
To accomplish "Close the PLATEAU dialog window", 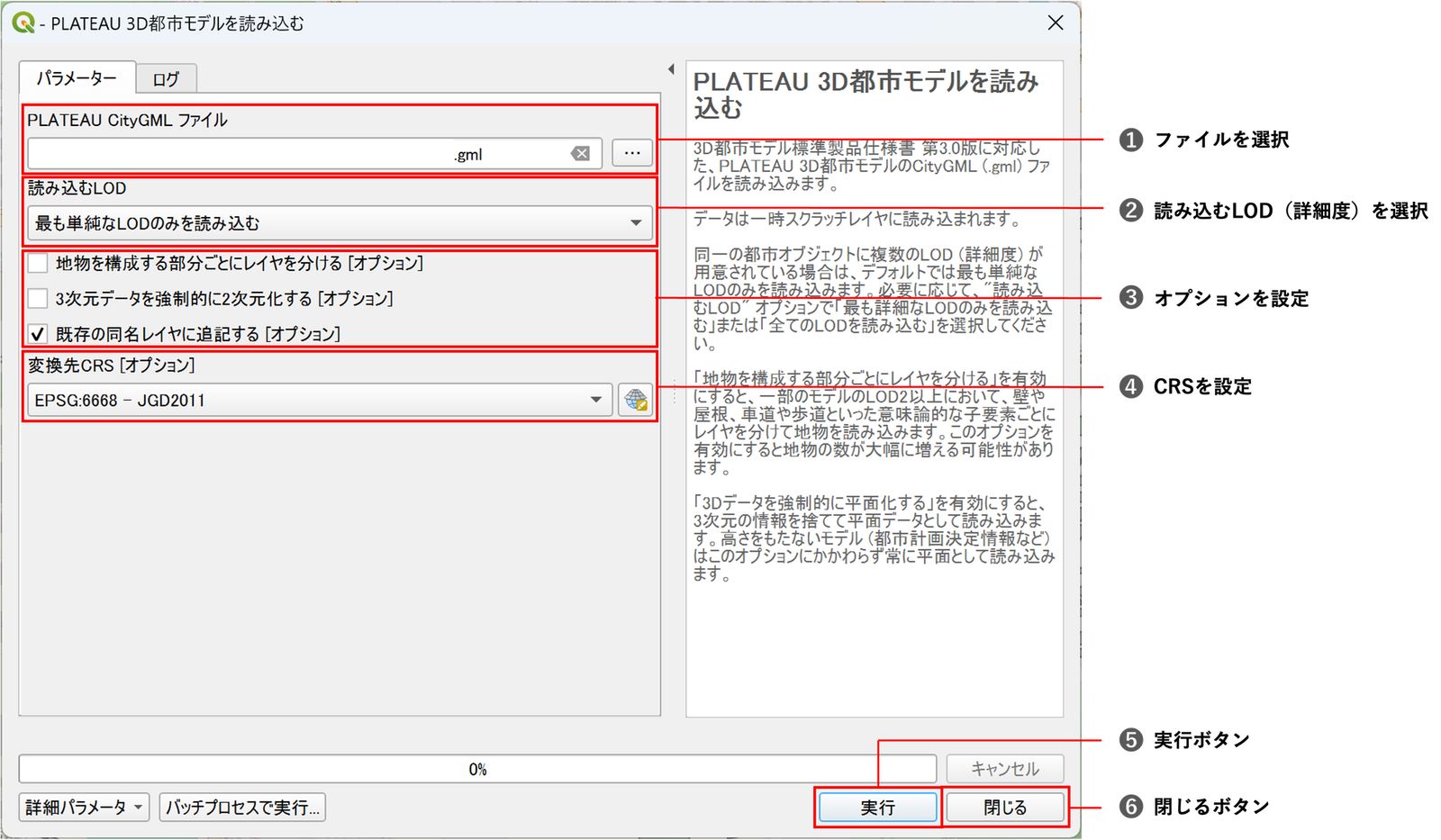I will pos(1056,23).
